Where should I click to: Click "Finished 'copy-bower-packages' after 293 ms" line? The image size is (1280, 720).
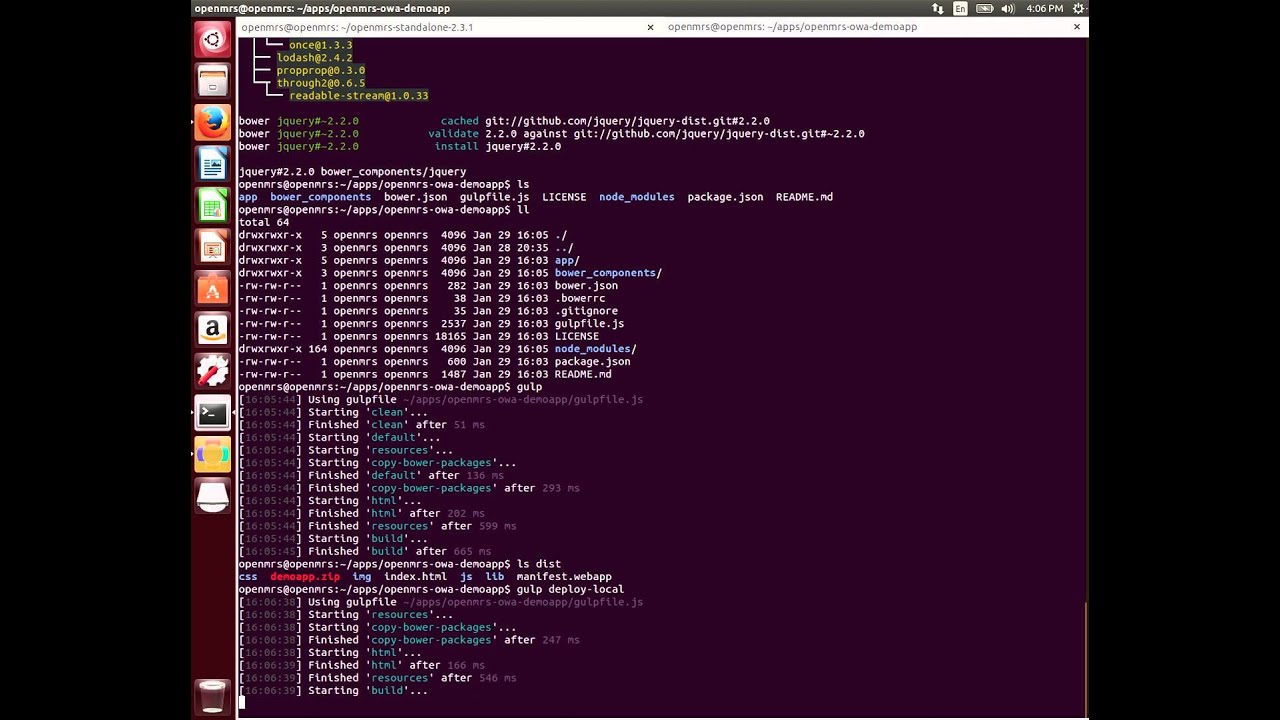pyautogui.click(x=409, y=488)
